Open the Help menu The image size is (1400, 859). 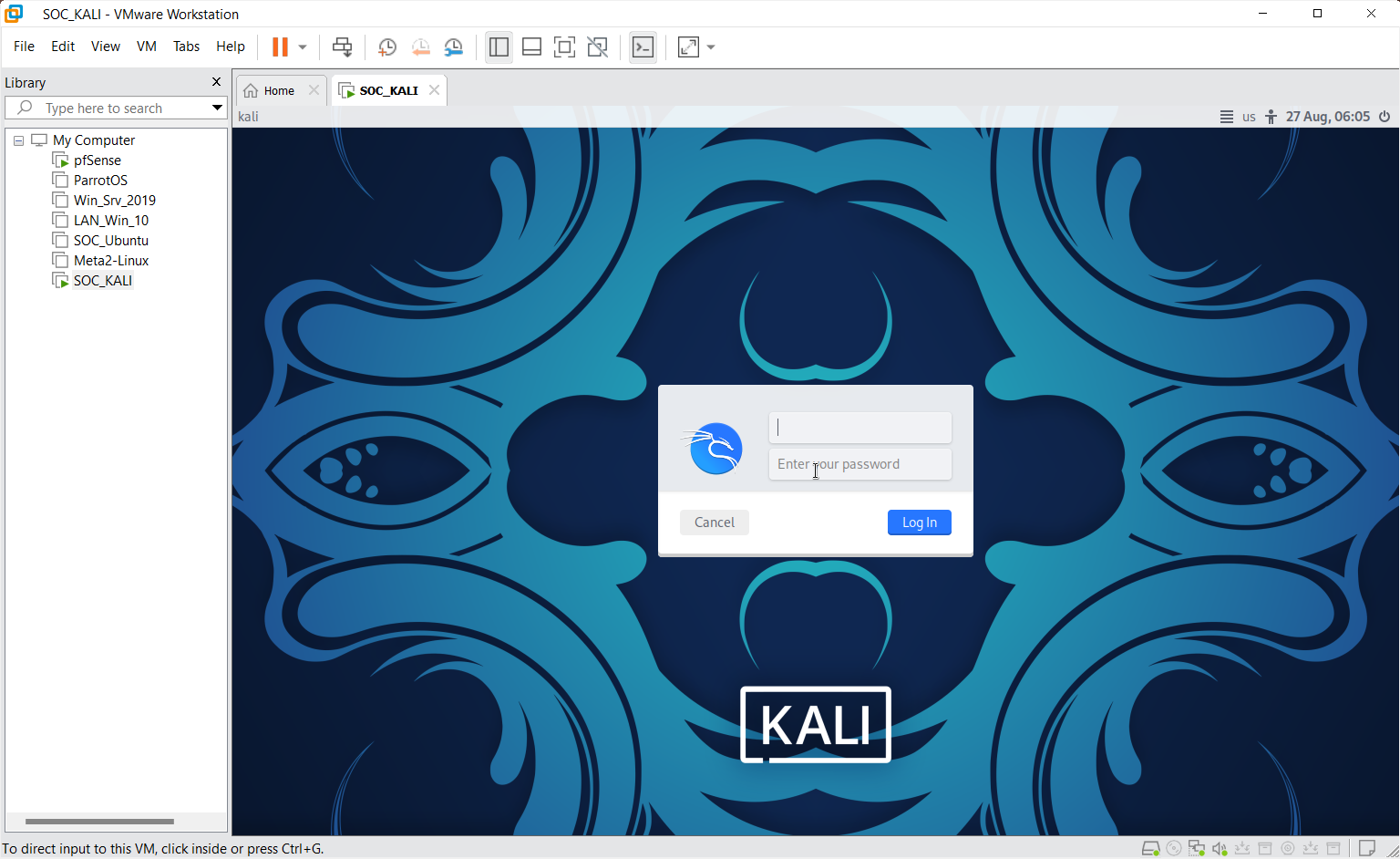click(231, 47)
